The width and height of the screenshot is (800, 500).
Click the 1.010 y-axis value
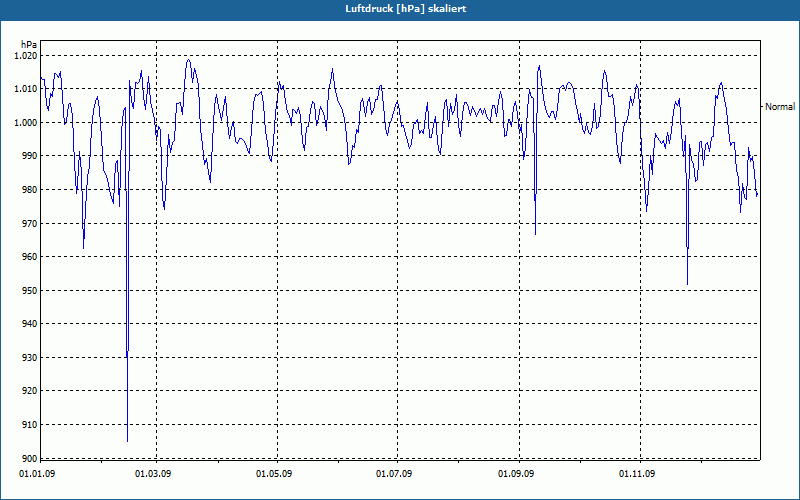pyautogui.click(x=26, y=89)
